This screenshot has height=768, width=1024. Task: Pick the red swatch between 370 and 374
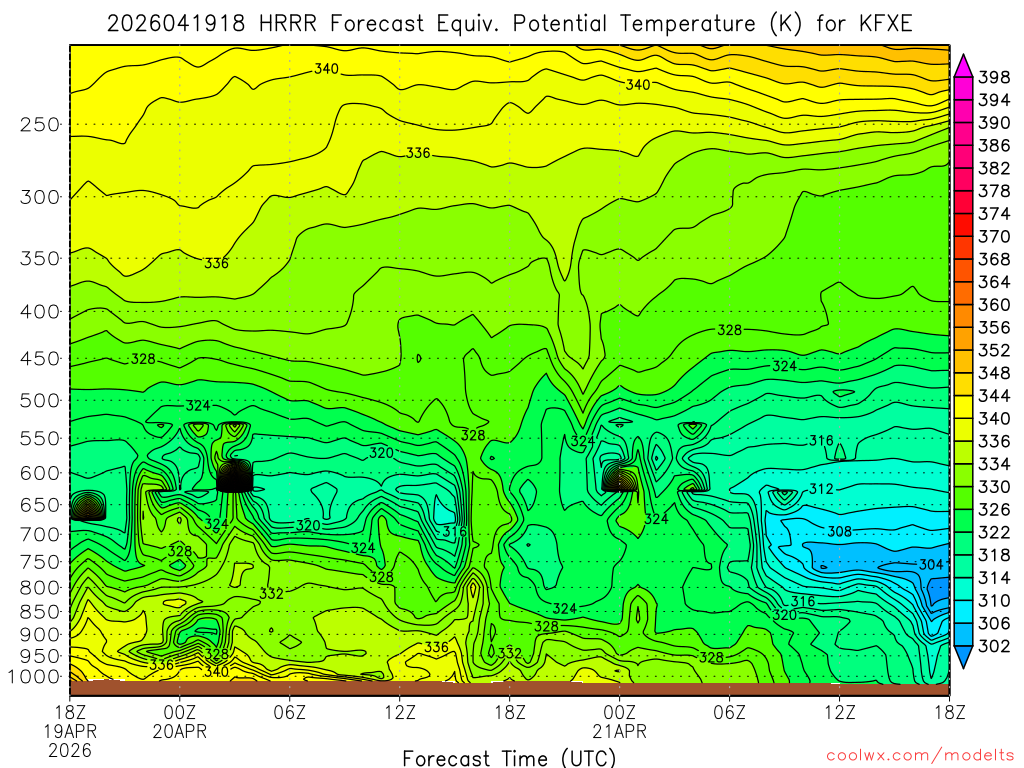[963, 225]
